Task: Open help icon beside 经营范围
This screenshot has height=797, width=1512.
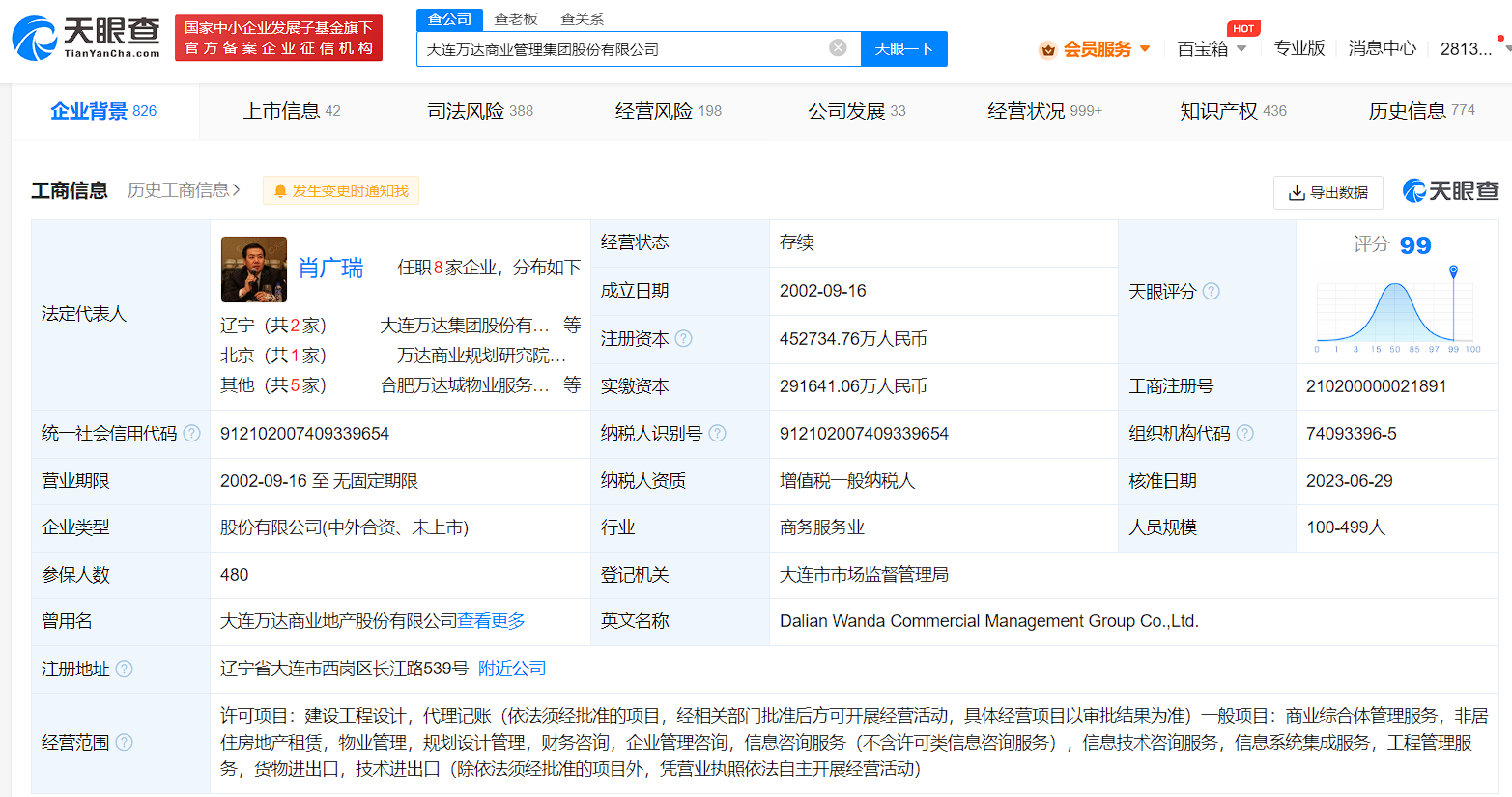Action: coord(124,742)
